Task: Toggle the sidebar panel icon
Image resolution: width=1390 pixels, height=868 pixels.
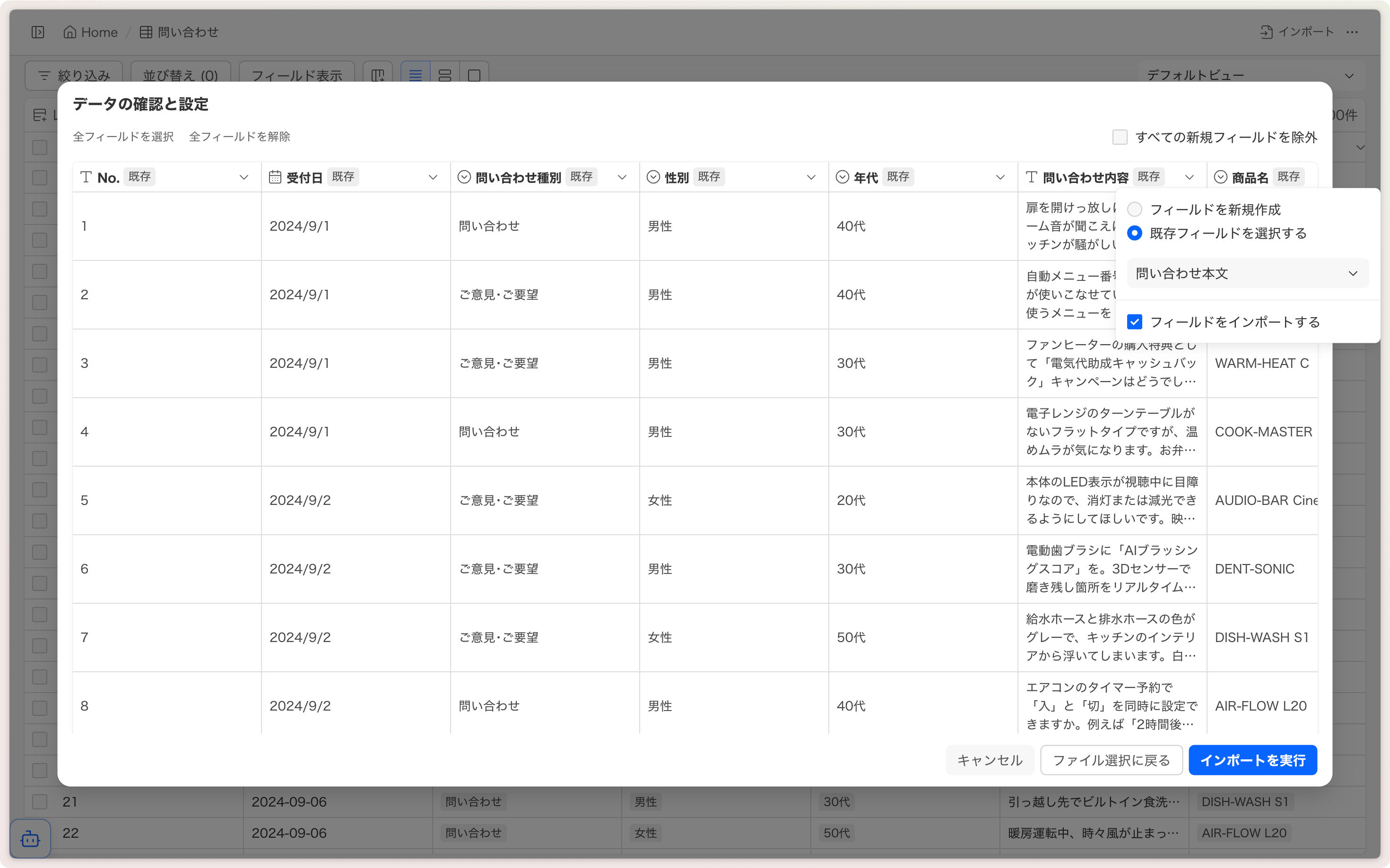Action: 38,32
